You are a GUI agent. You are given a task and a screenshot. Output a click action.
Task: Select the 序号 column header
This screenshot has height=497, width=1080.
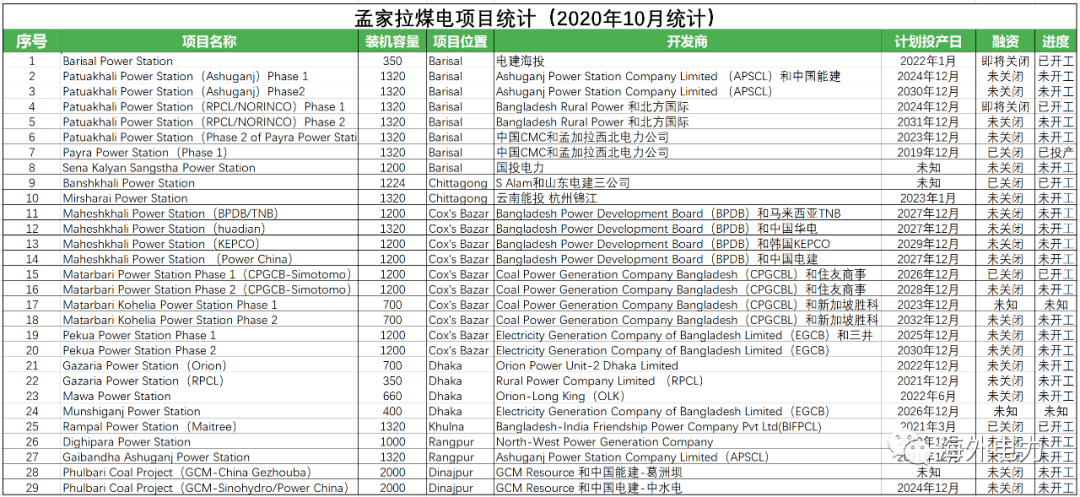[31, 41]
